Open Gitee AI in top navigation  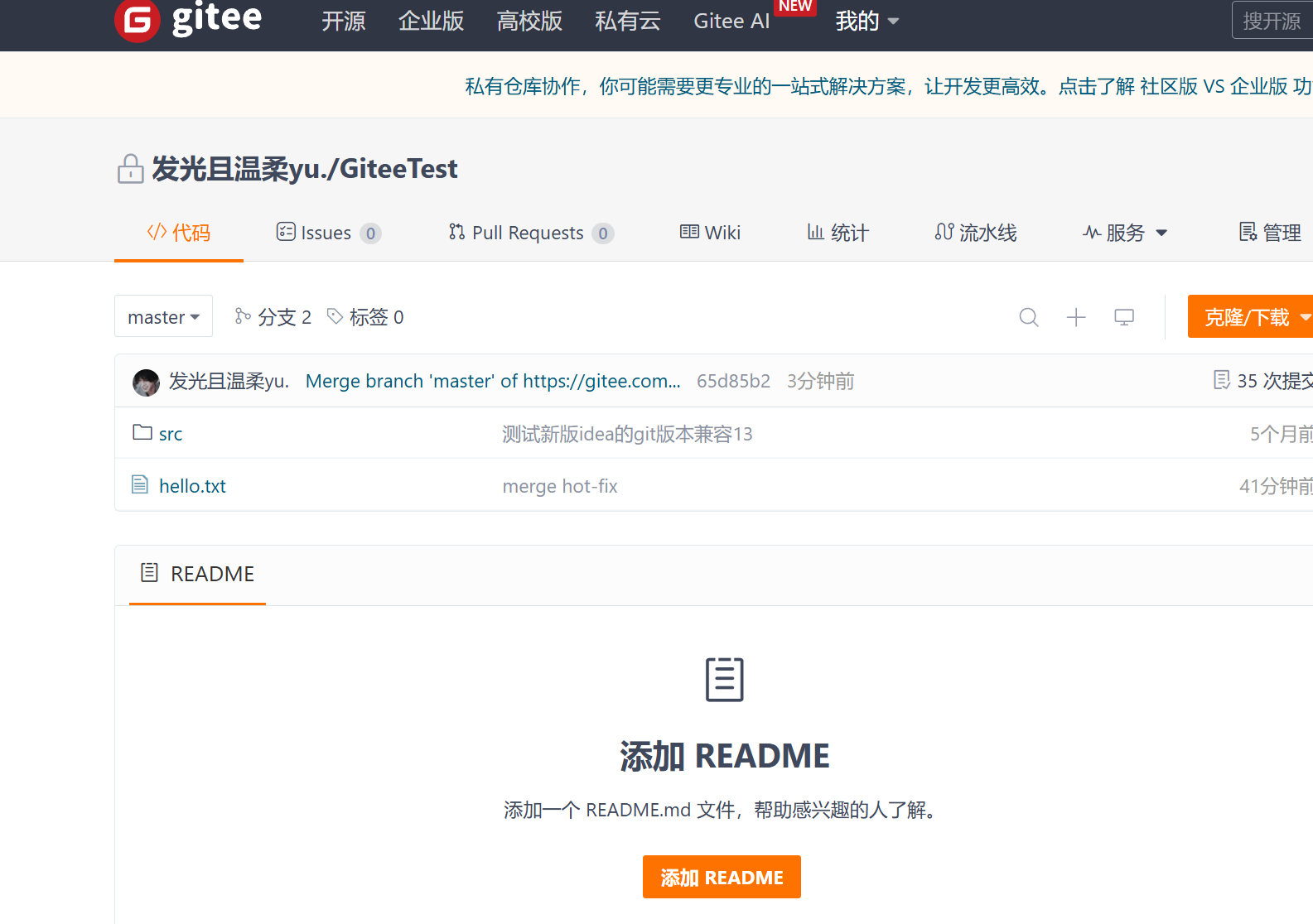pos(731,21)
